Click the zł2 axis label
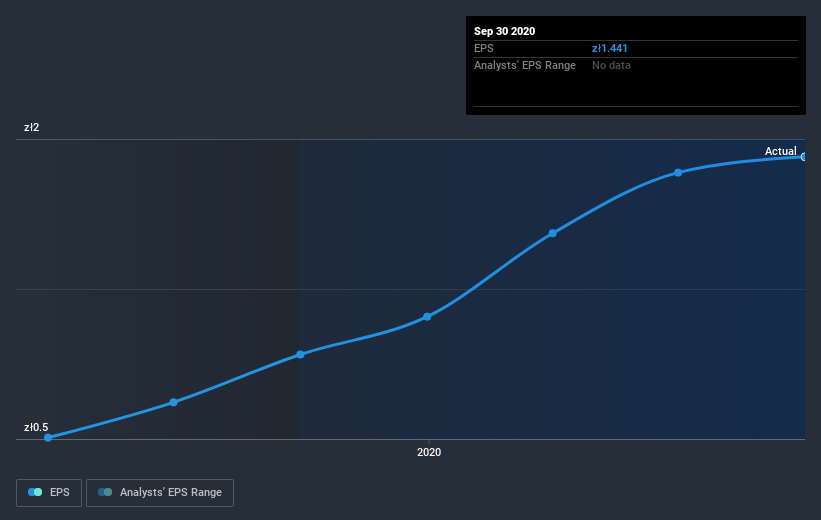Image resolution: width=821 pixels, height=520 pixels. [31, 127]
